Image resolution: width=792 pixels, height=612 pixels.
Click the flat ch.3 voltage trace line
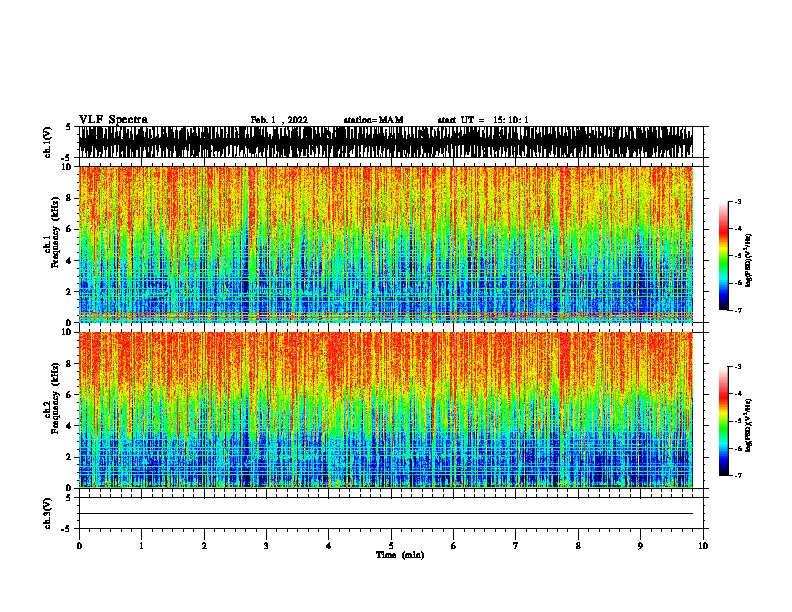[x=385, y=514]
